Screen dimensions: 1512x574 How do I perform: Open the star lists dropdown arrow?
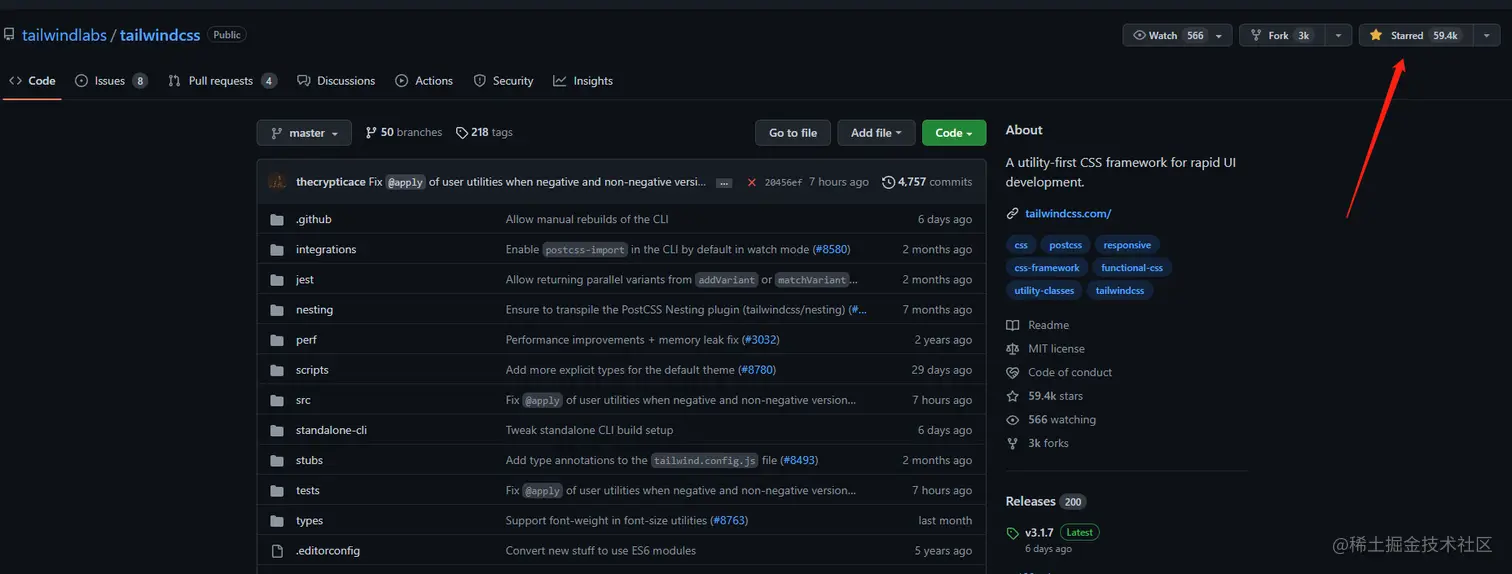[x=1486, y=35]
